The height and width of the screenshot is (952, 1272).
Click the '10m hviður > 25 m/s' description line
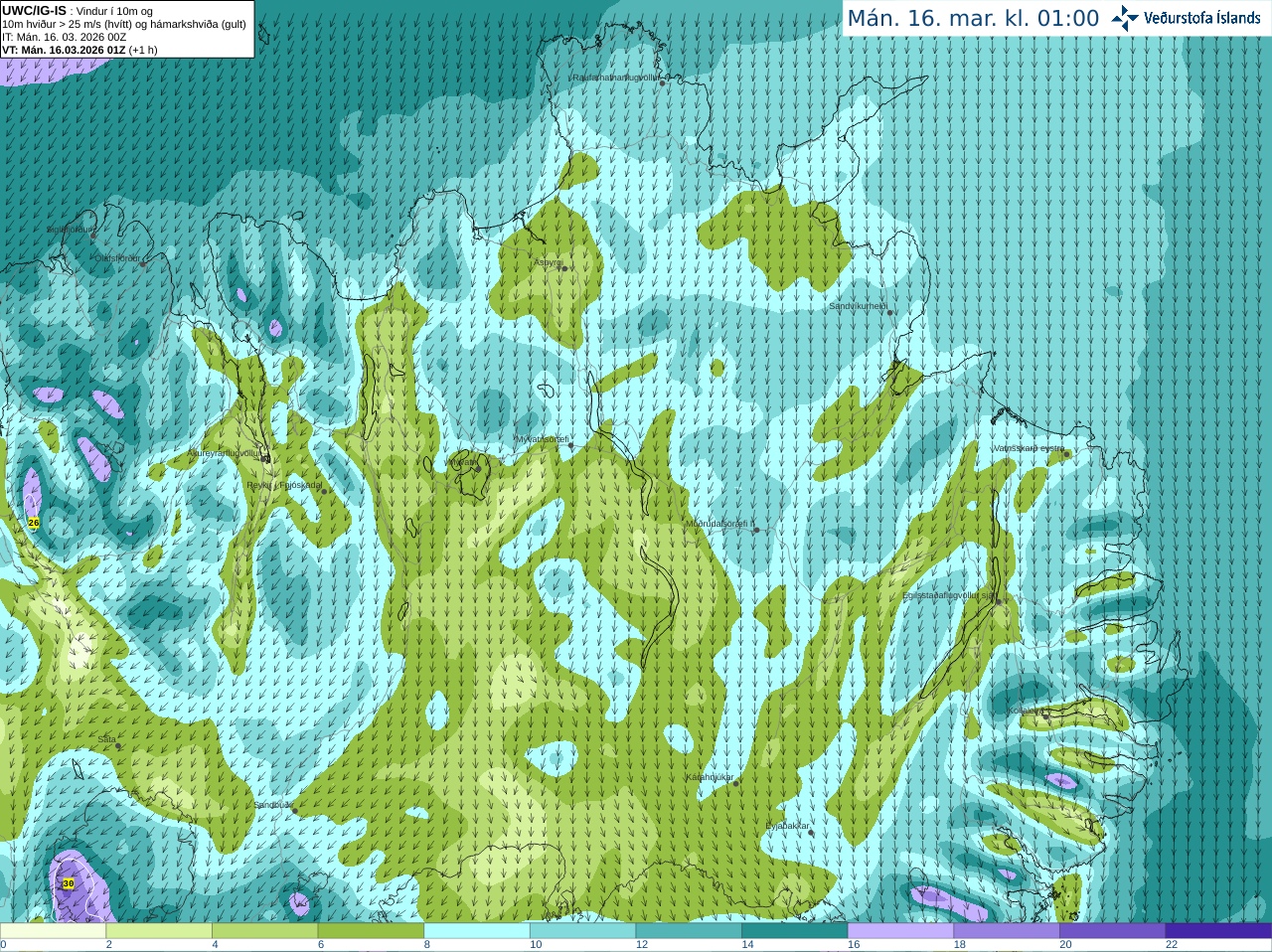click(124, 24)
